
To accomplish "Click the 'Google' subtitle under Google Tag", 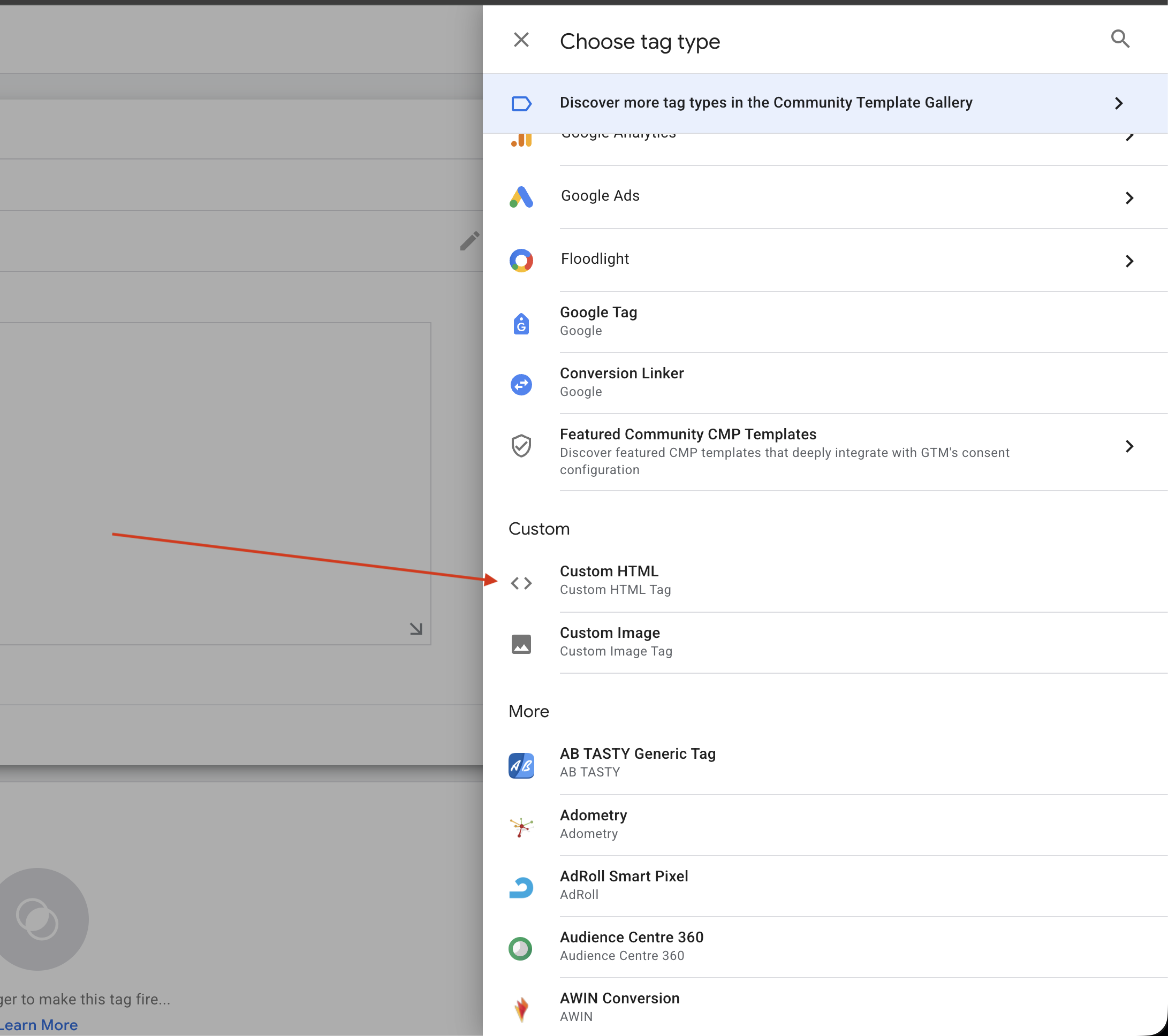I will (581, 331).
